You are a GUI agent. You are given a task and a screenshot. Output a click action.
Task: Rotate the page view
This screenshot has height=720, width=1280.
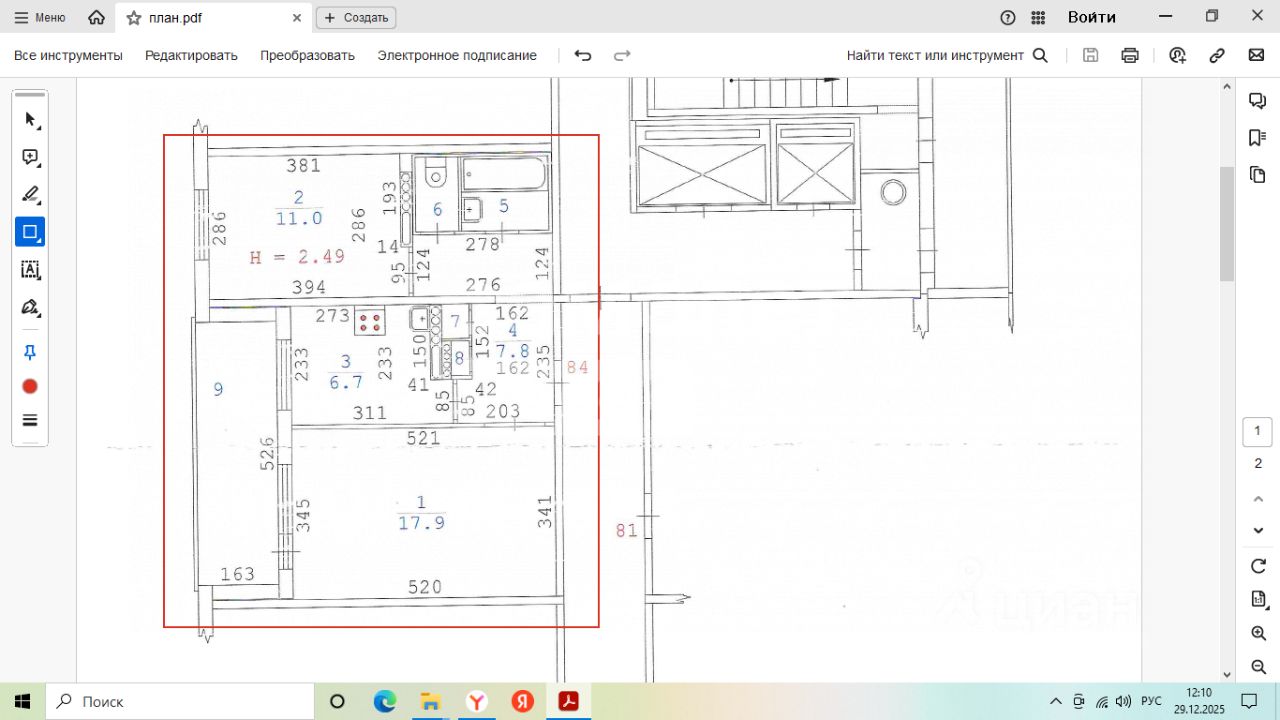pos(1258,566)
